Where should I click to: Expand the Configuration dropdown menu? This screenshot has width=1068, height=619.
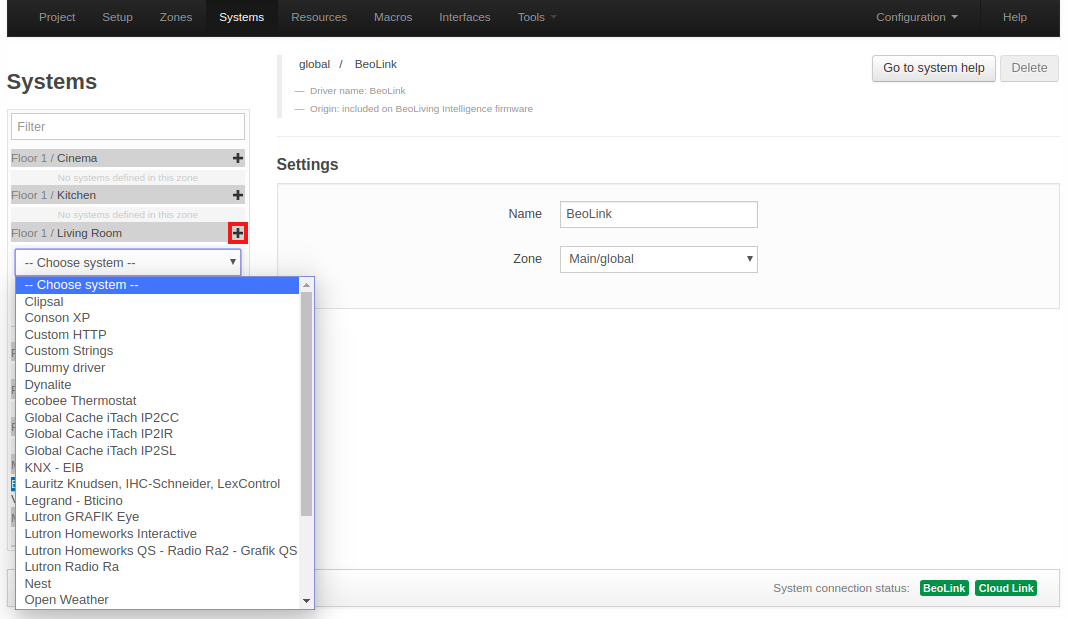tap(917, 17)
